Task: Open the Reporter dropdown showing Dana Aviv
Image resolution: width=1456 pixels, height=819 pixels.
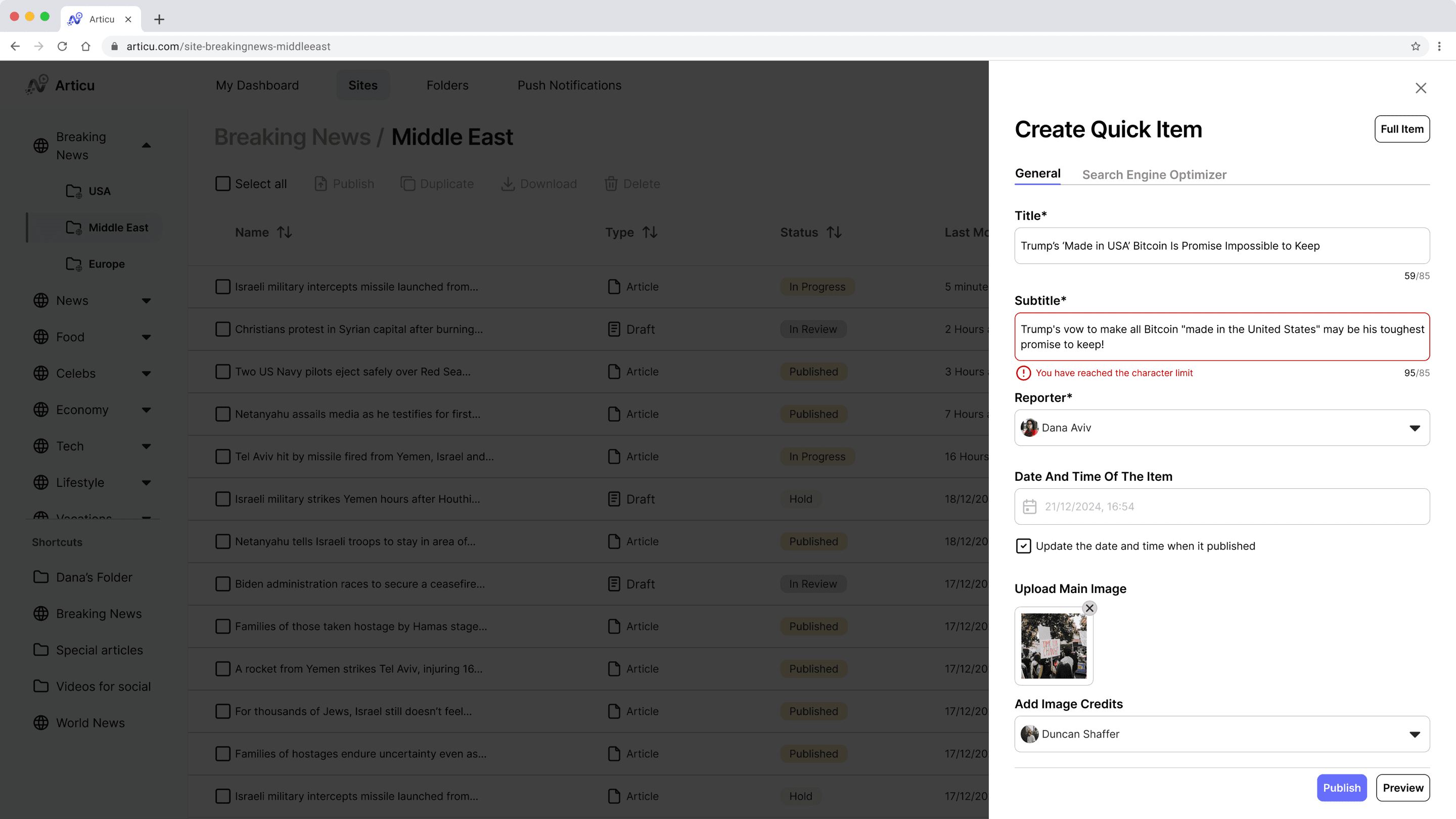Action: click(x=1222, y=428)
